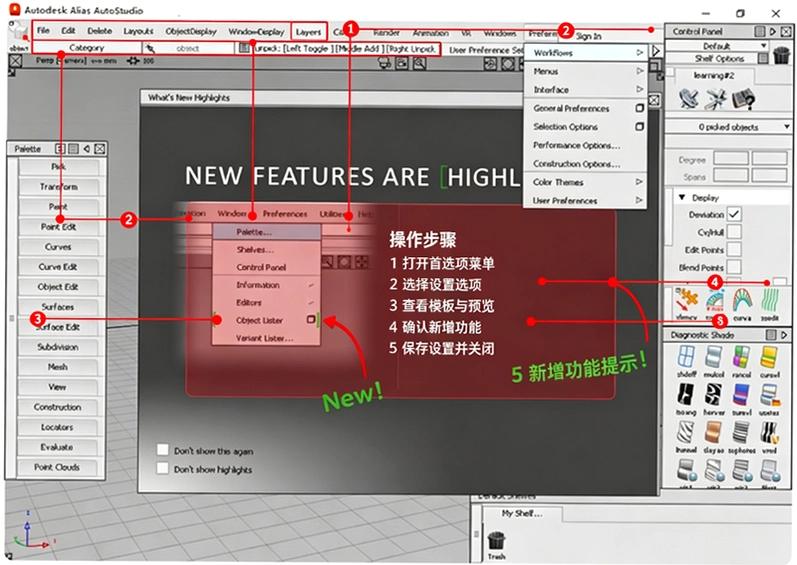This screenshot has width=797, height=565.
Task: Click the Diagnostic Shade panel menu icon
Action: (x=771, y=335)
